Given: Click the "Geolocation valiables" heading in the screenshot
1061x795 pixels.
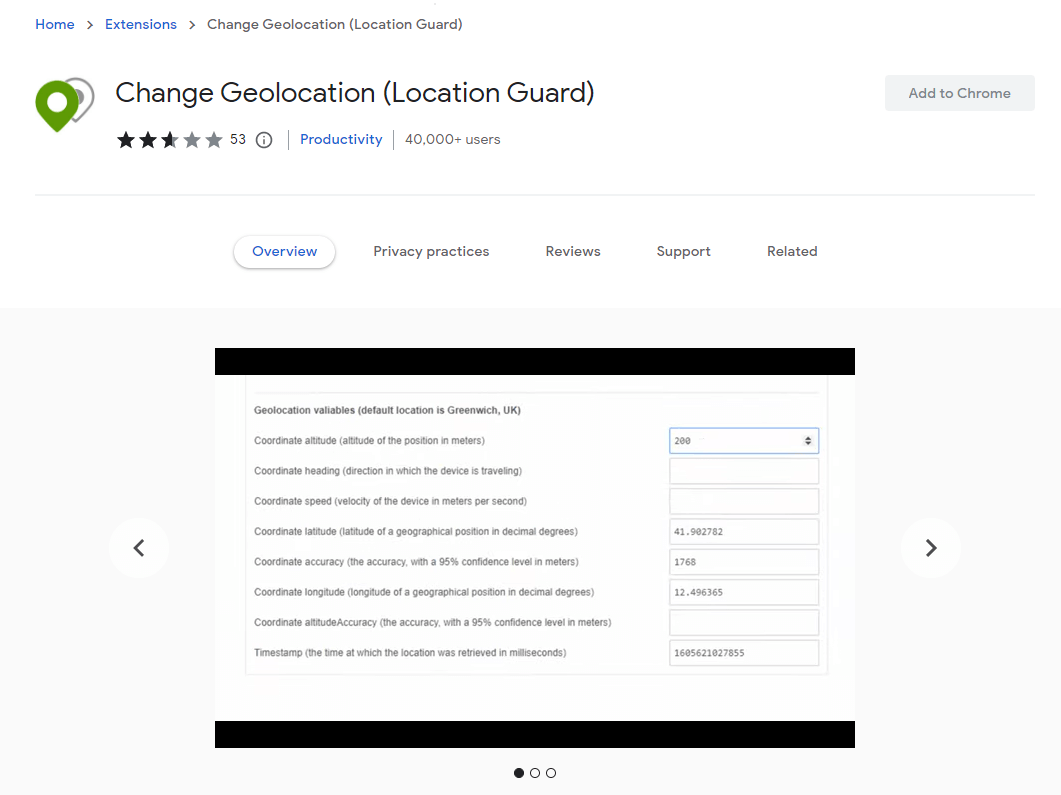Looking at the screenshot, I should pyautogui.click(x=387, y=410).
